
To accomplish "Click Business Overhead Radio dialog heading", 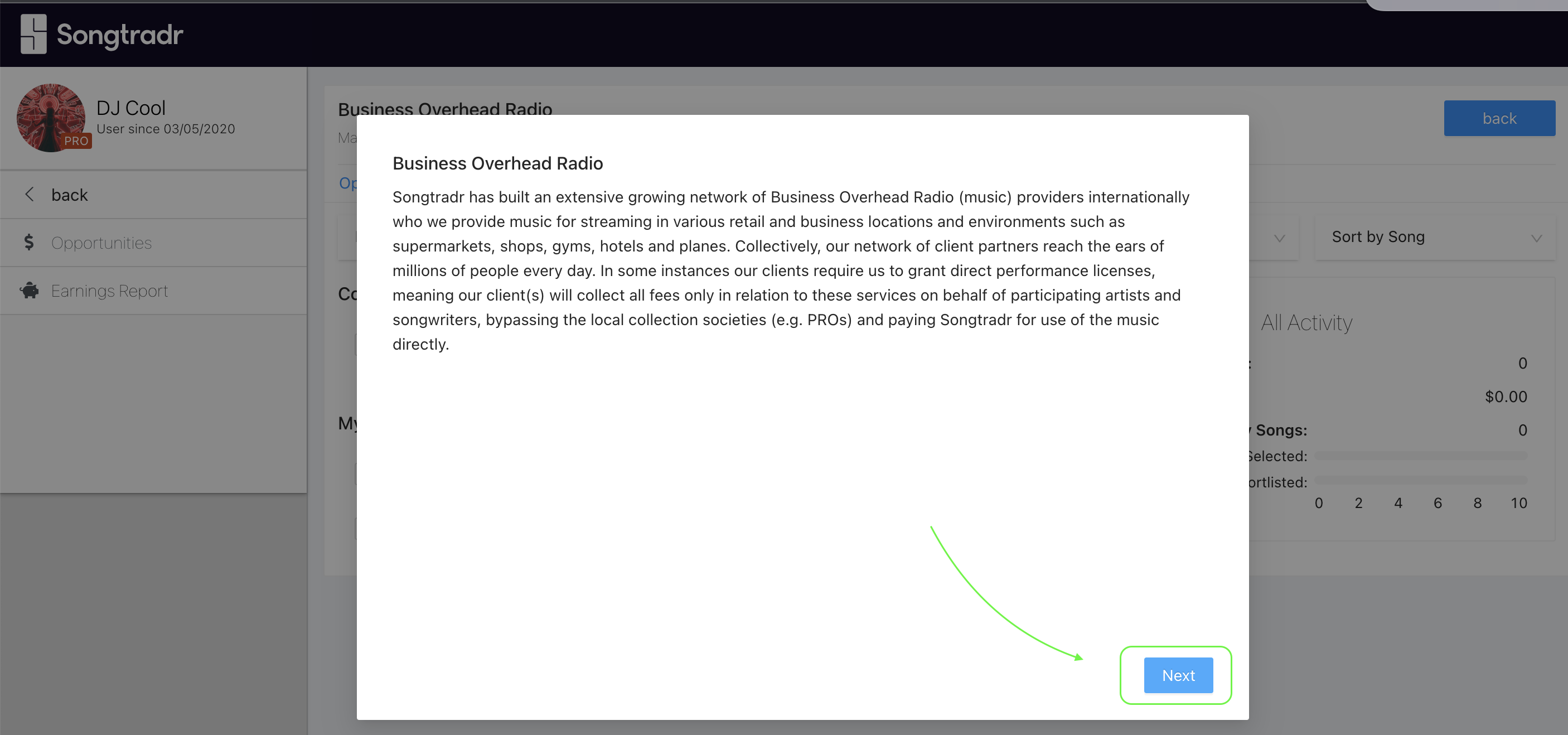I will [497, 163].
